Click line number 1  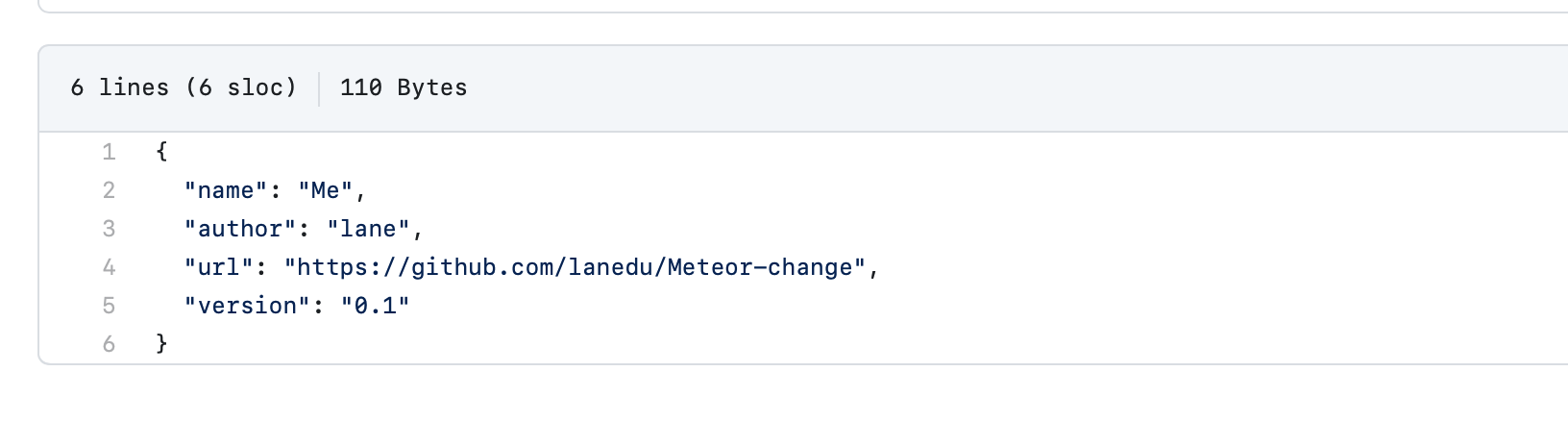tap(109, 152)
